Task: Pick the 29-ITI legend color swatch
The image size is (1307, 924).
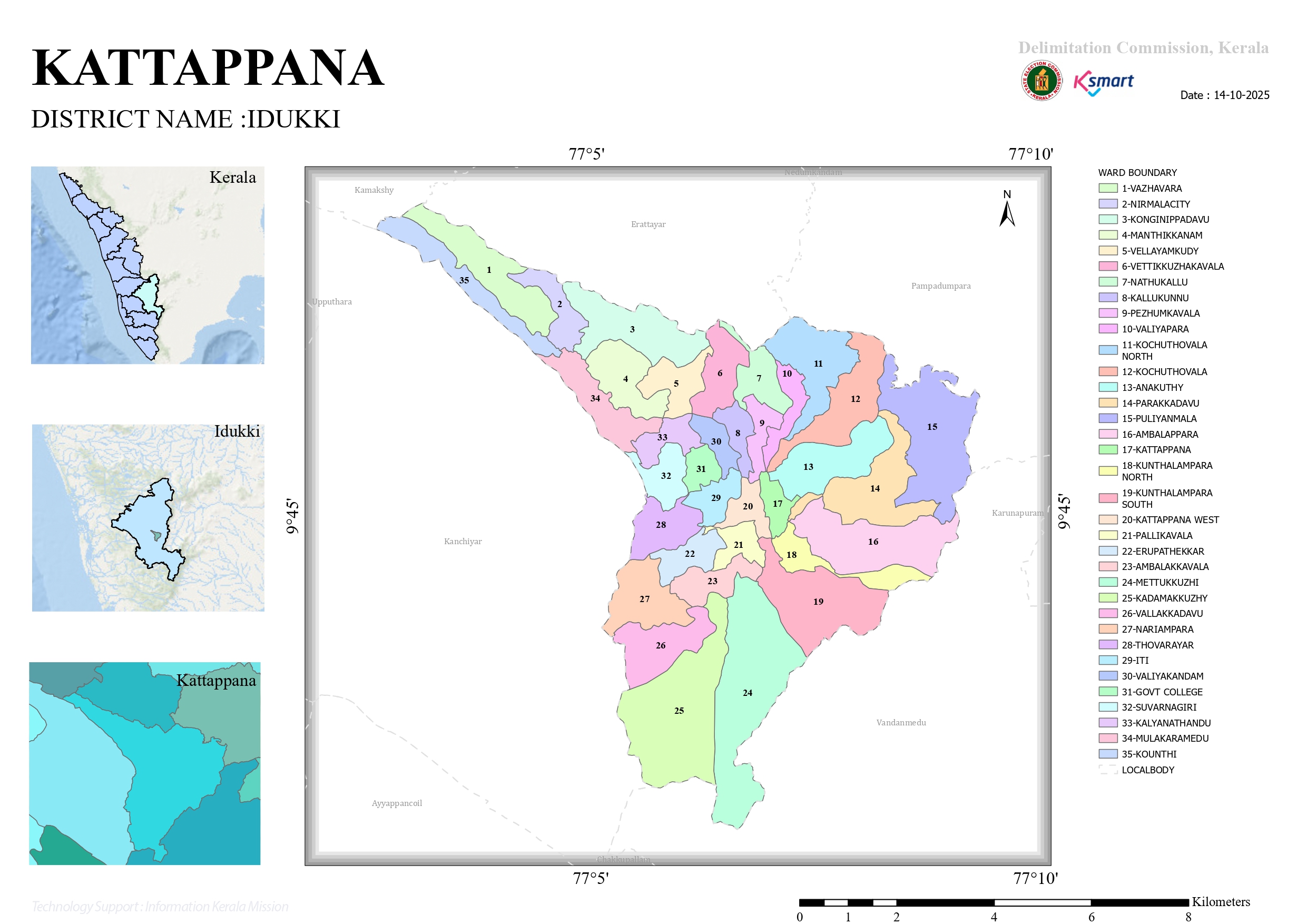Action: point(1108,661)
